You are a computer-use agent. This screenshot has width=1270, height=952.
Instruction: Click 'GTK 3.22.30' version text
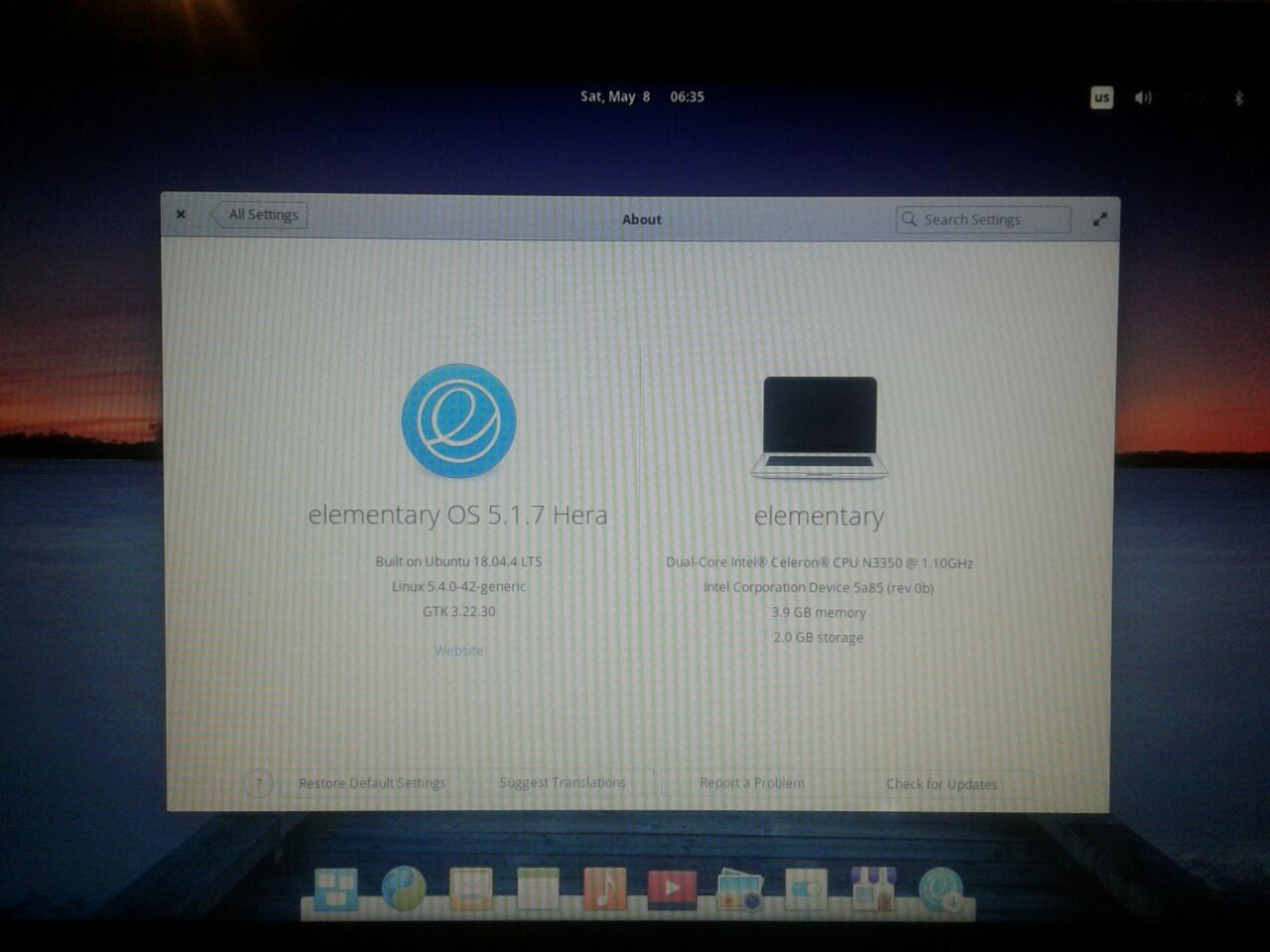pyautogui.click(x=458, y=611)
